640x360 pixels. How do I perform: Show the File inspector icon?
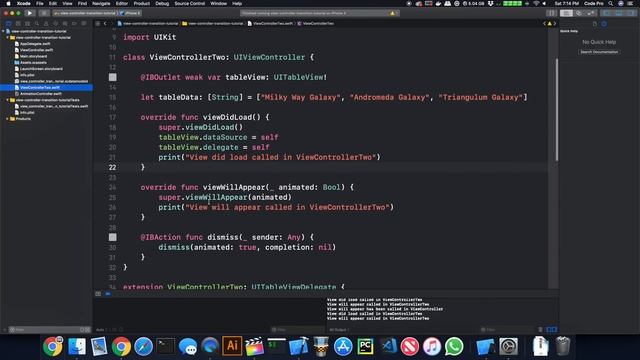tap(595, 24)
